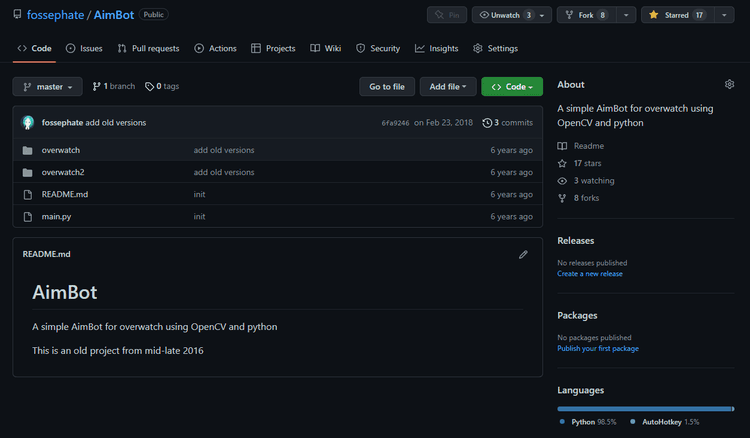Image resolution: width=750 pixels, height=438 pixels.
Task: Open the Actions tab
Action: point(215,48)
